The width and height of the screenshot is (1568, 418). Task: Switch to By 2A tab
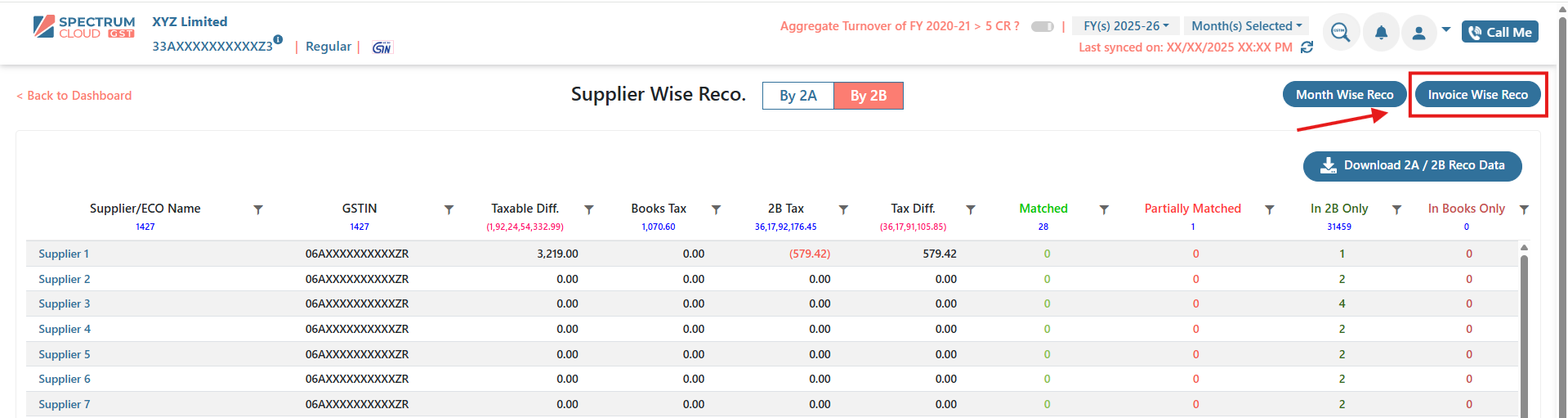[797, 96]
